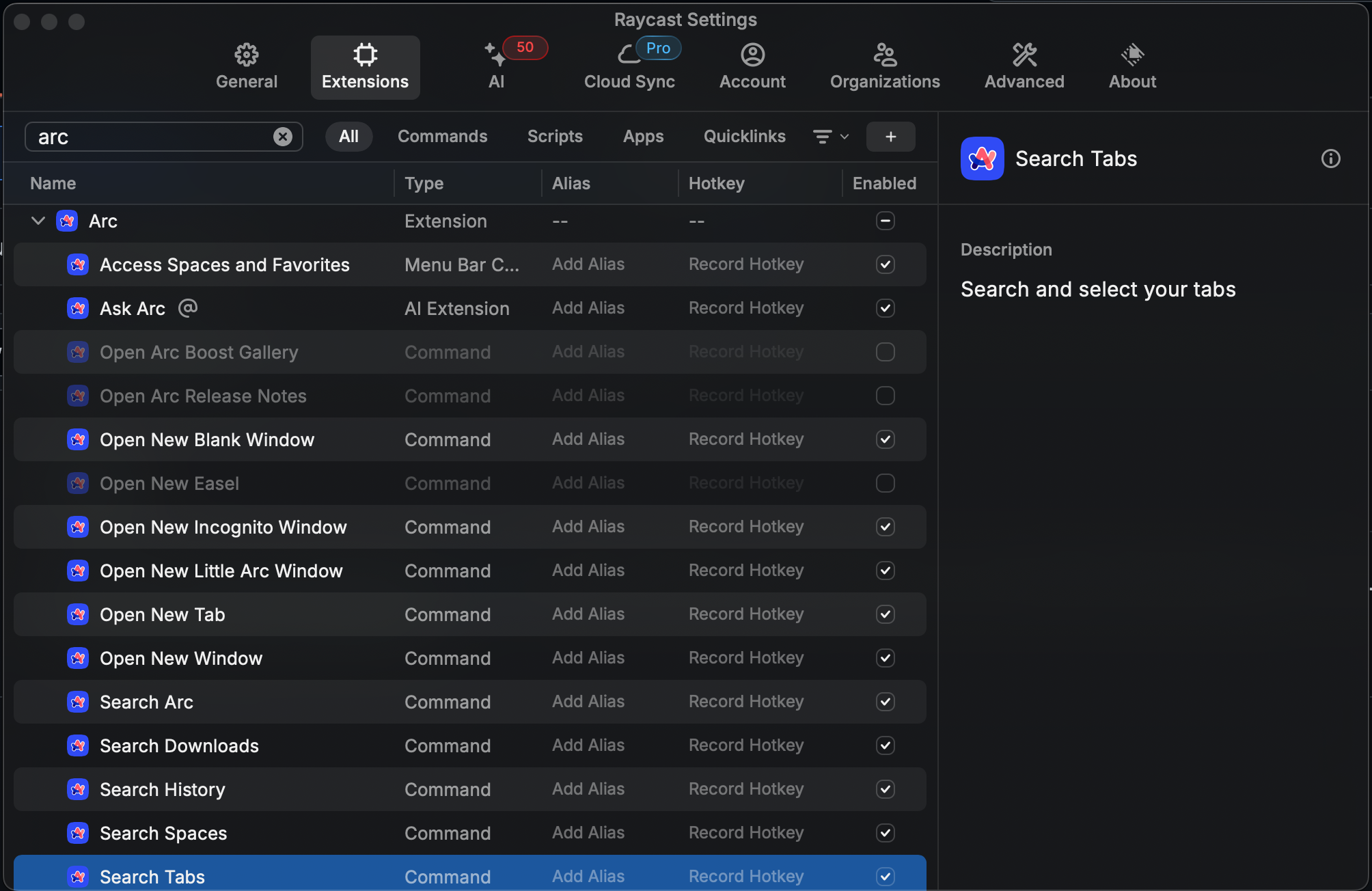This screenshot has height=891, width=1372.
Task: Uncheck the Ask Arc enabled checkbox
Action: (x=886, y=308)
